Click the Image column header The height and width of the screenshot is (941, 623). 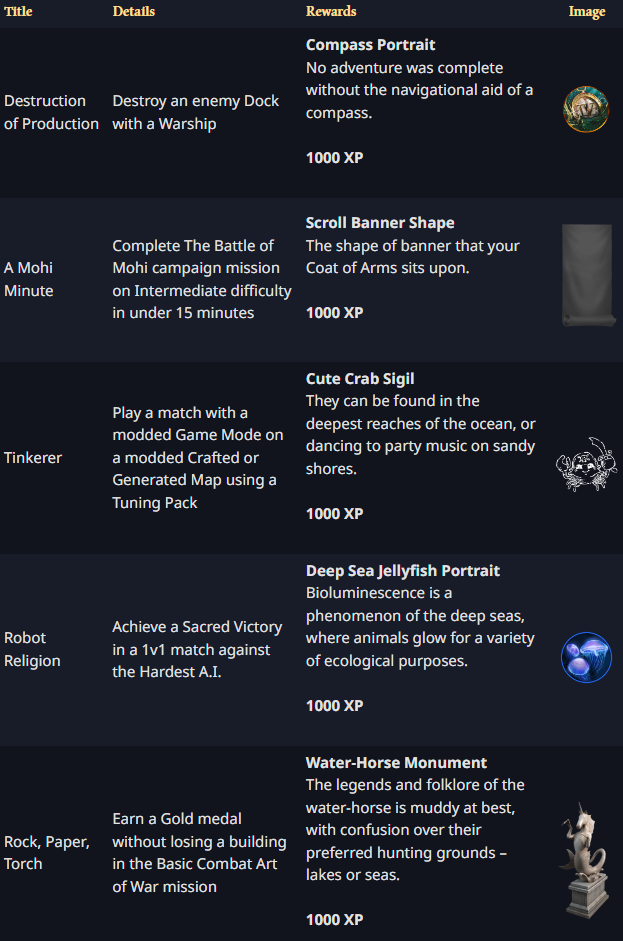click(x=587, y=12)
